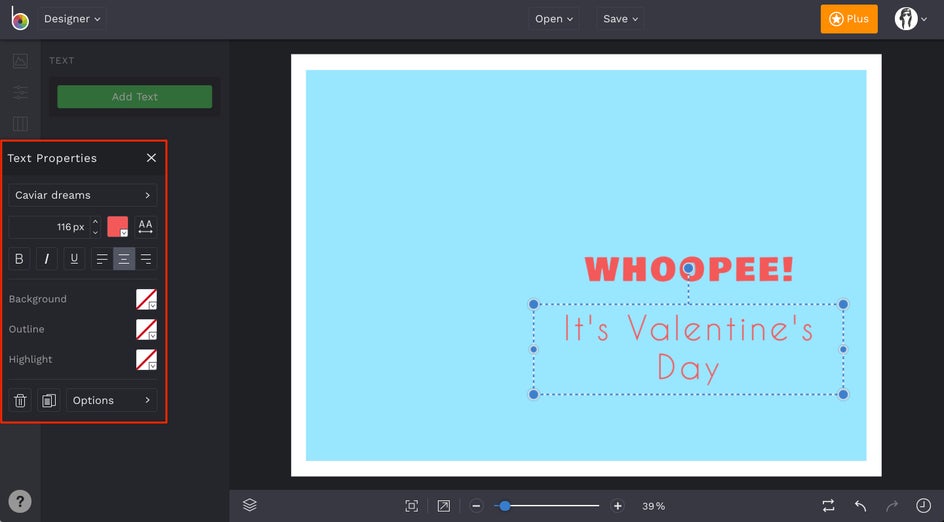Toggle Underline formatting
Screen dimensions: 944x522
[74, 259]
